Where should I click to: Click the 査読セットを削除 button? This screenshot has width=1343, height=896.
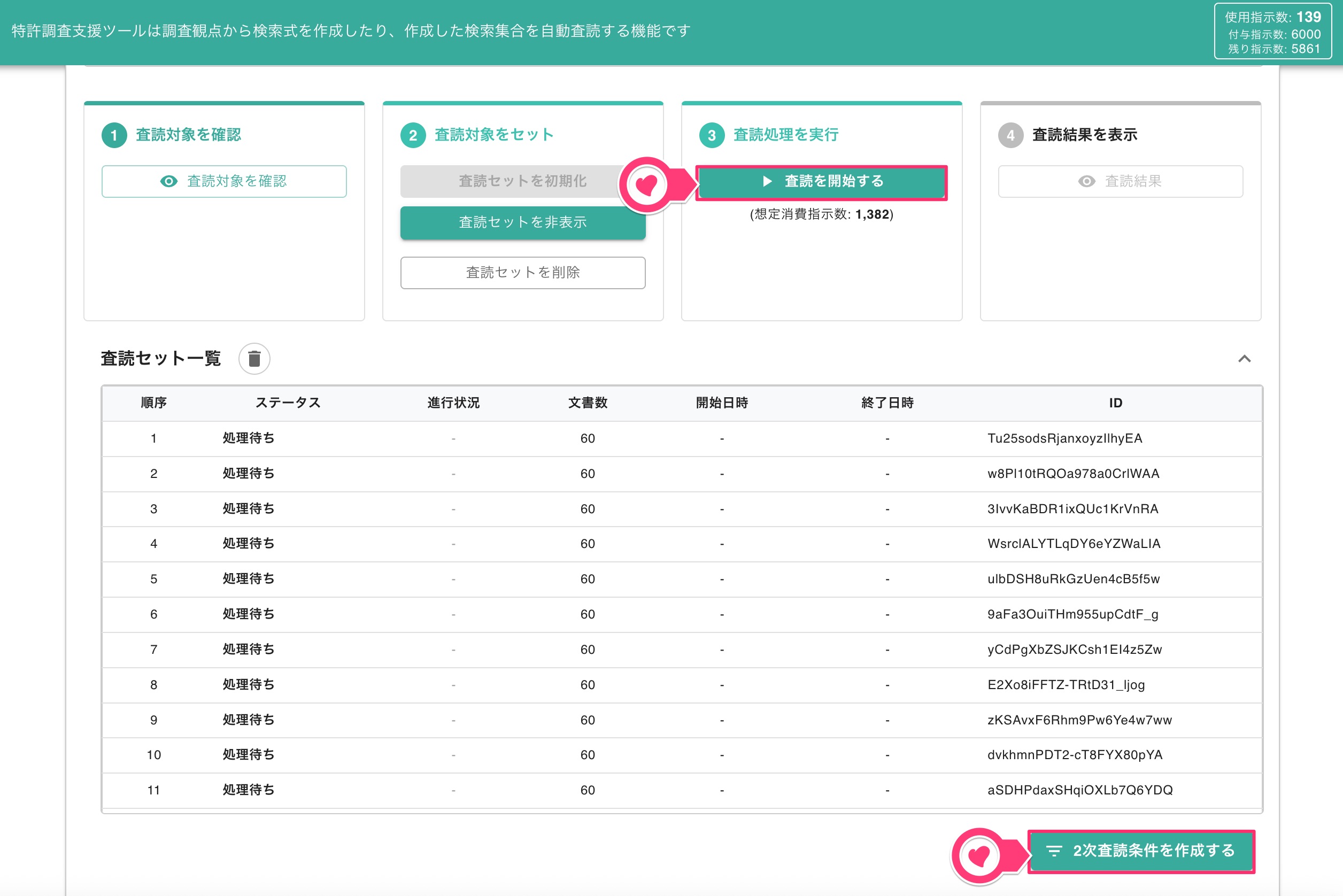tap(523, 273)
